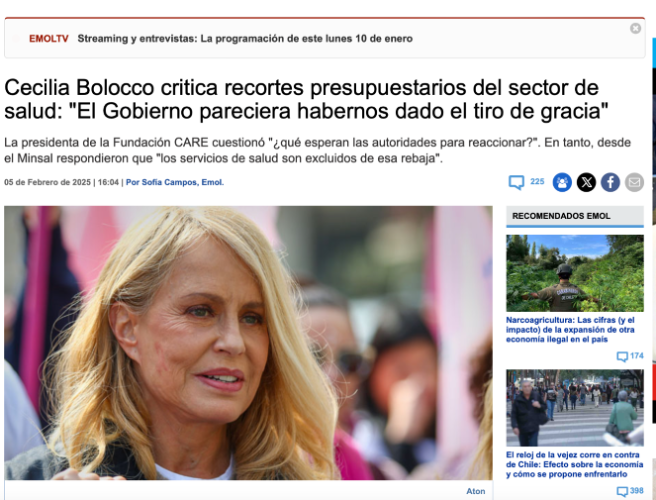Share article via blue community icon
This screenshot has height=500, width=656.
562,182
